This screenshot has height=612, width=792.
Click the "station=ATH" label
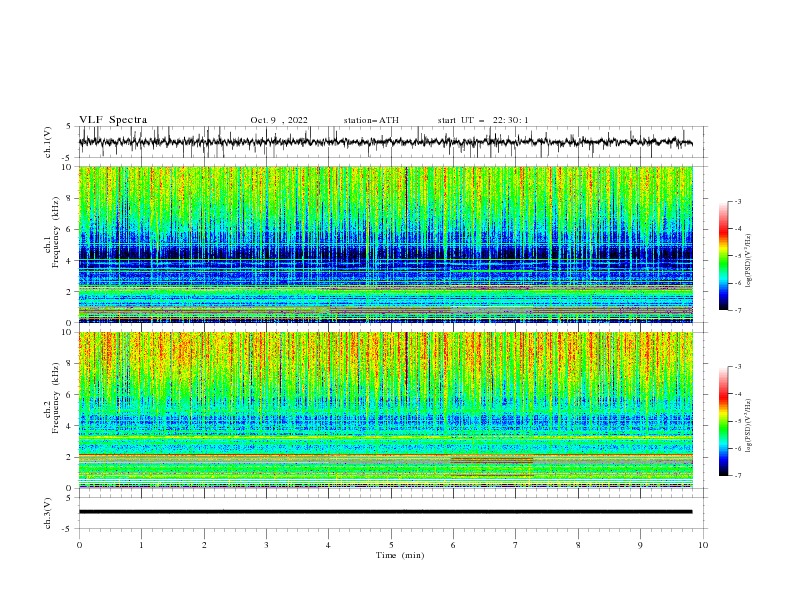tap(371, 120)
